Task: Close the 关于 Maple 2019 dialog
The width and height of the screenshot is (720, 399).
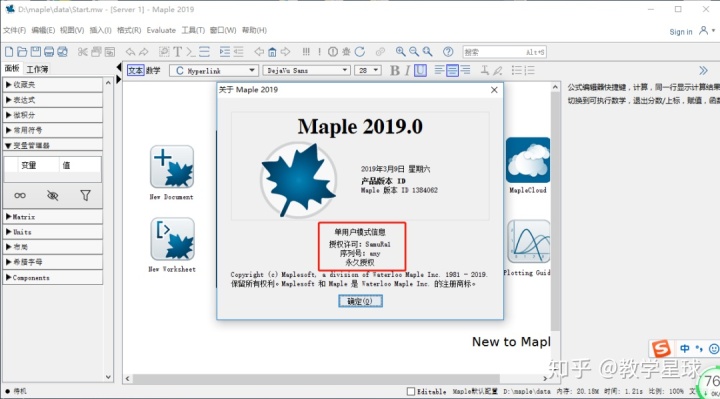Action: point(494,90)
